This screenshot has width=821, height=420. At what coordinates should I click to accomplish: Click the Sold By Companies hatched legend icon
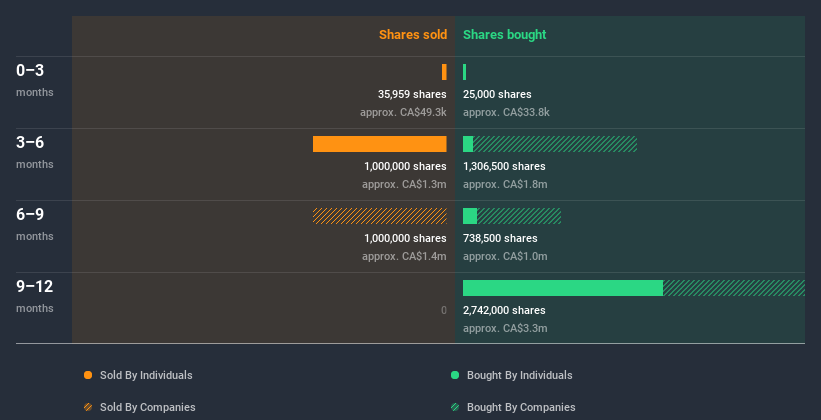pyautogui.click(x=88, y=407)
